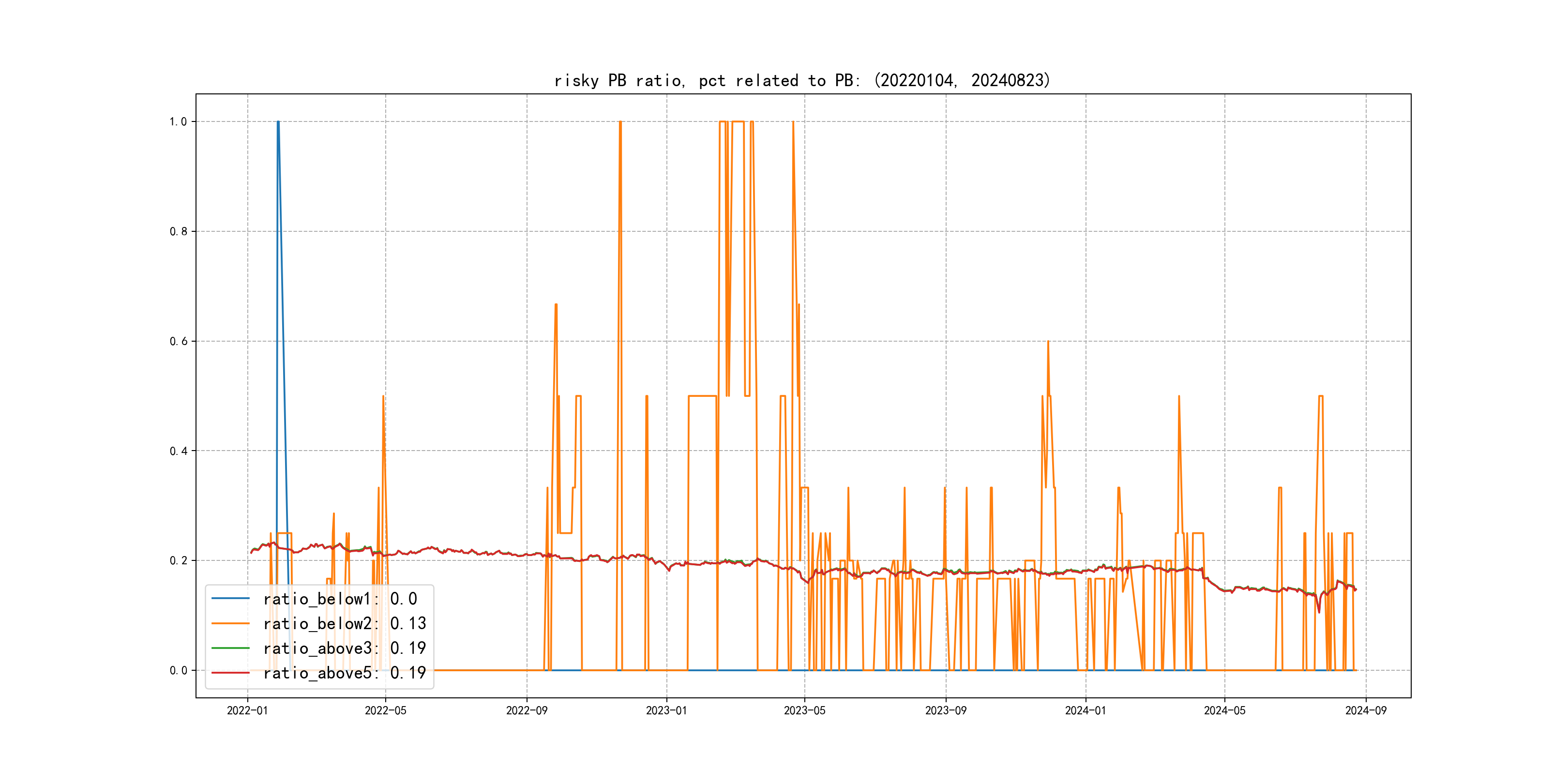Click the red ratio_above5 legend line
Viewport: 1568px width, 784px height.
(230, 673)
